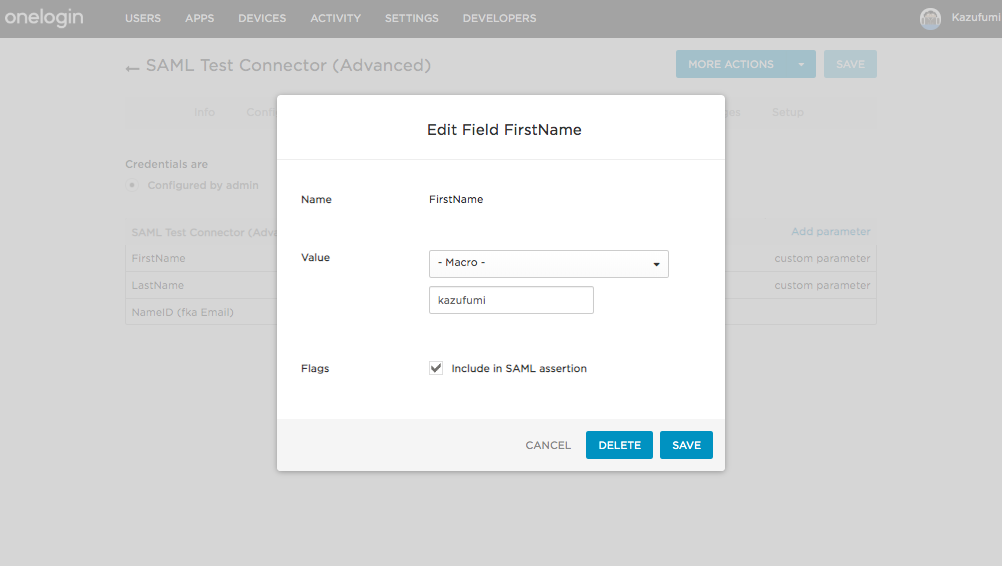Open the Settings menu
Screen dimensions: 1002x566
(412, 19)
